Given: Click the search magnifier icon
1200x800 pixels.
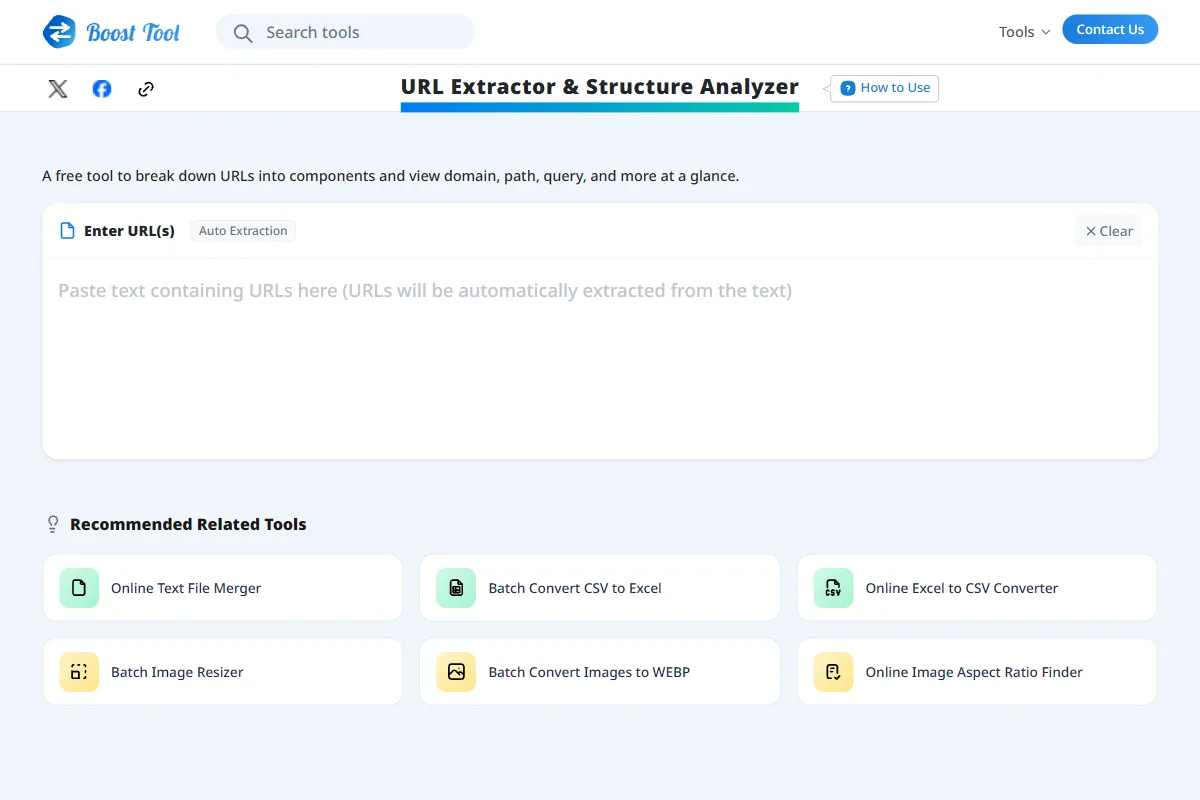Looking at the screenshot, I should pyautogui.click(x=243, y=33).
